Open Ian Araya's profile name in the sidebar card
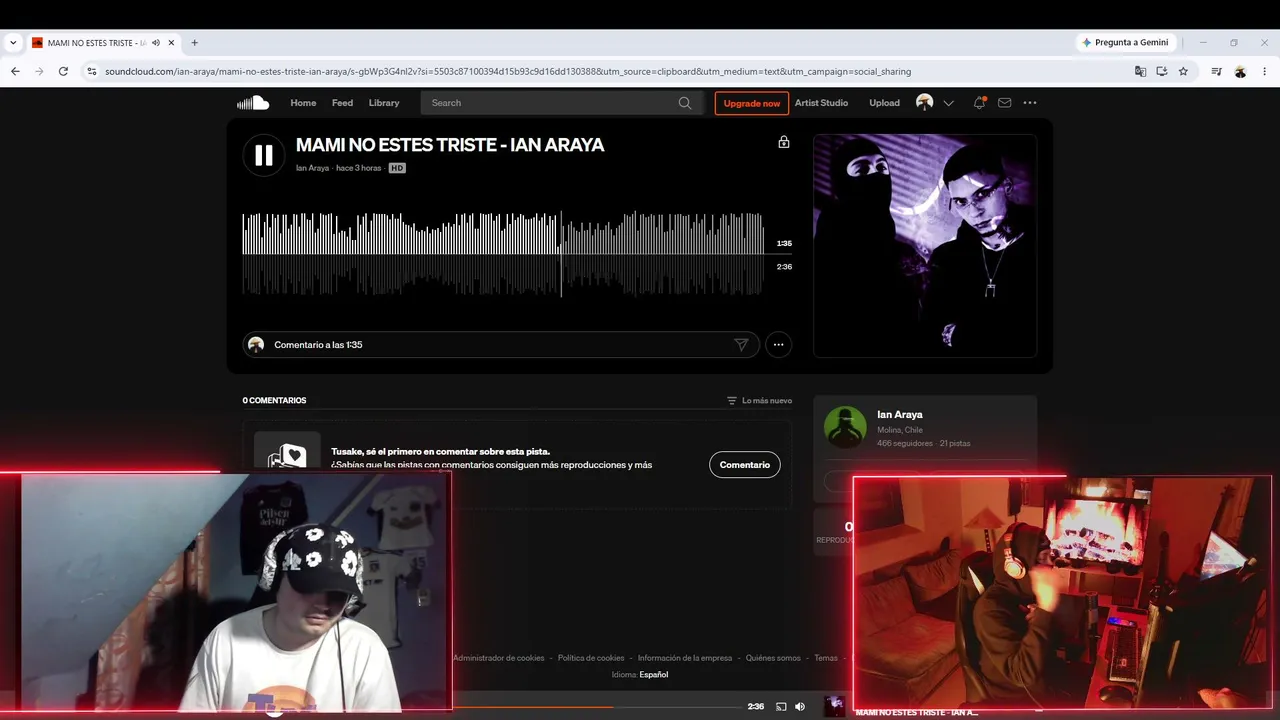Screen dimensions: 1280x720 click(900, 415)
